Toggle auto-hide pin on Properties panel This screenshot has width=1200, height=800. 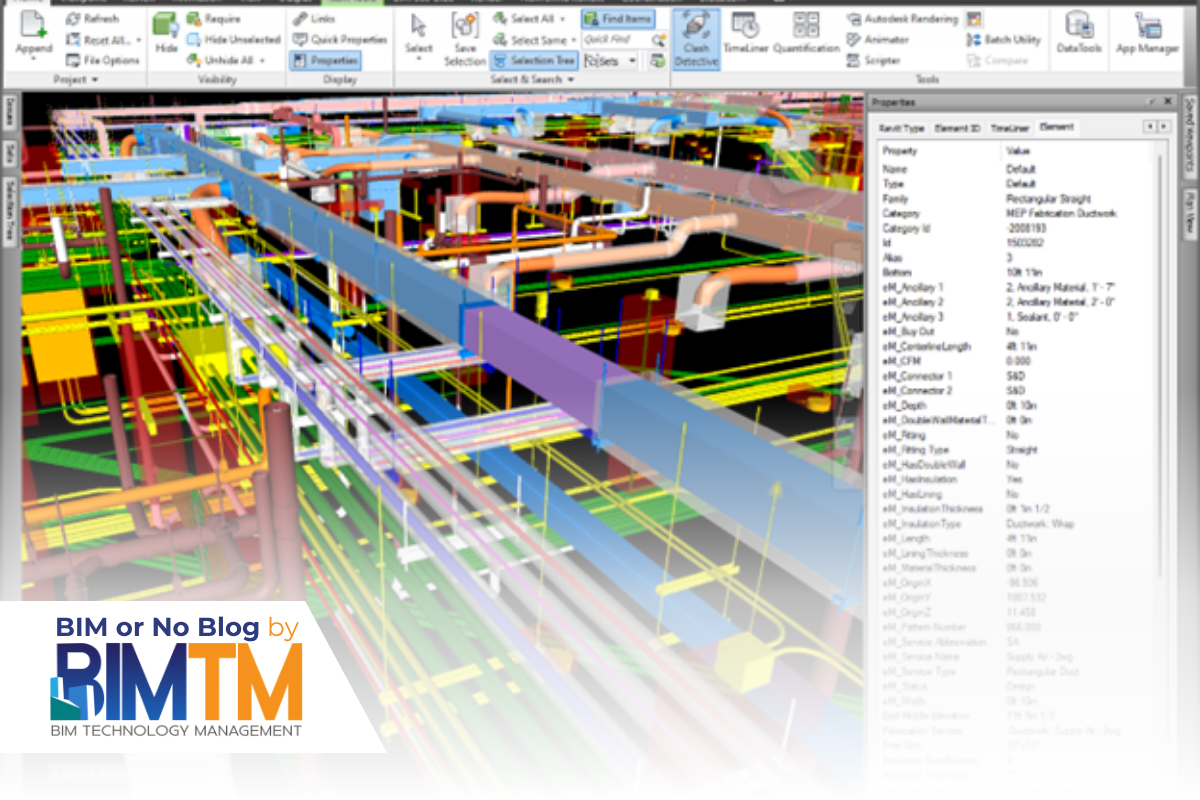tap(1152, 101)
